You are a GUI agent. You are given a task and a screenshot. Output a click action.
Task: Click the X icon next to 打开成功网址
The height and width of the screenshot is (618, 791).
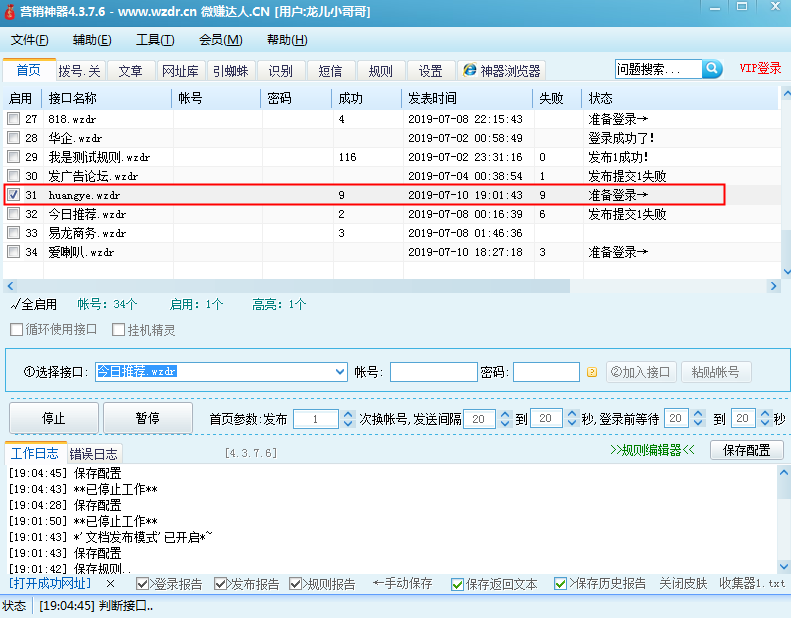110,584
